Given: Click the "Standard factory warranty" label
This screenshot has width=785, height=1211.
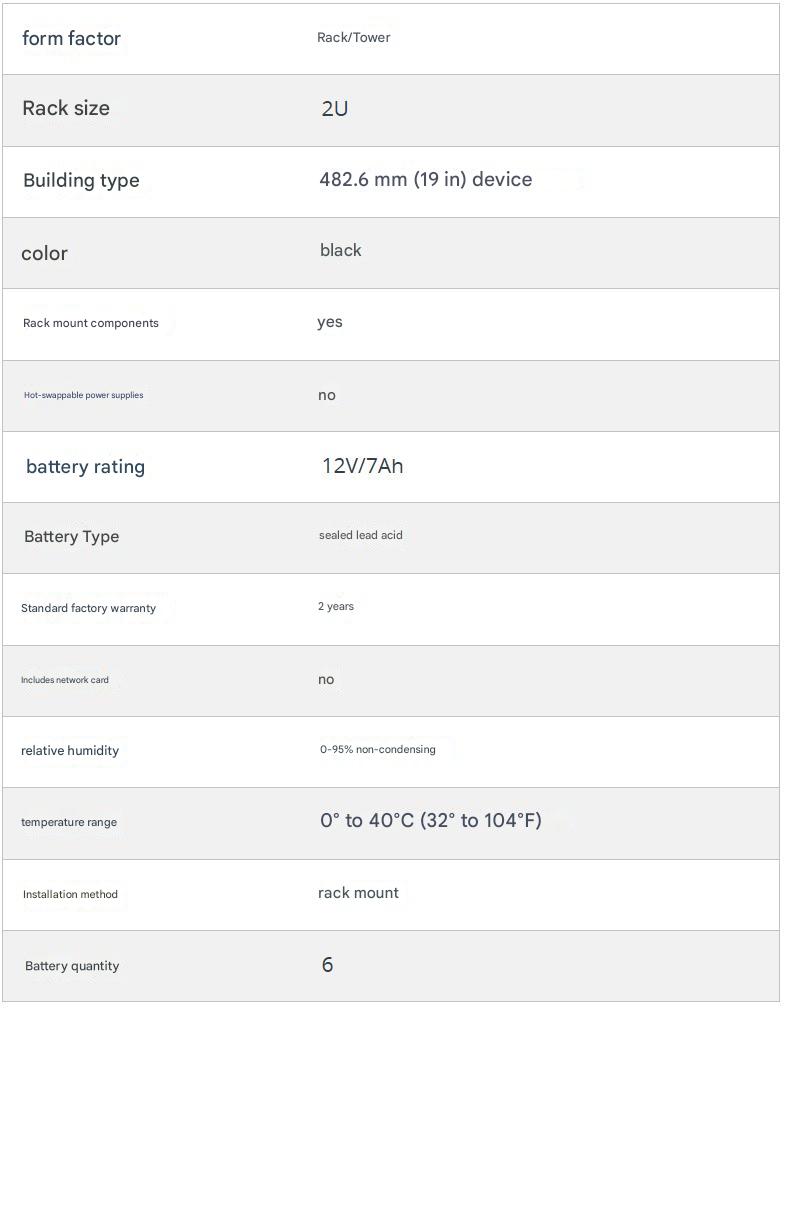Looking at the screenshot, I should point(88,608).
